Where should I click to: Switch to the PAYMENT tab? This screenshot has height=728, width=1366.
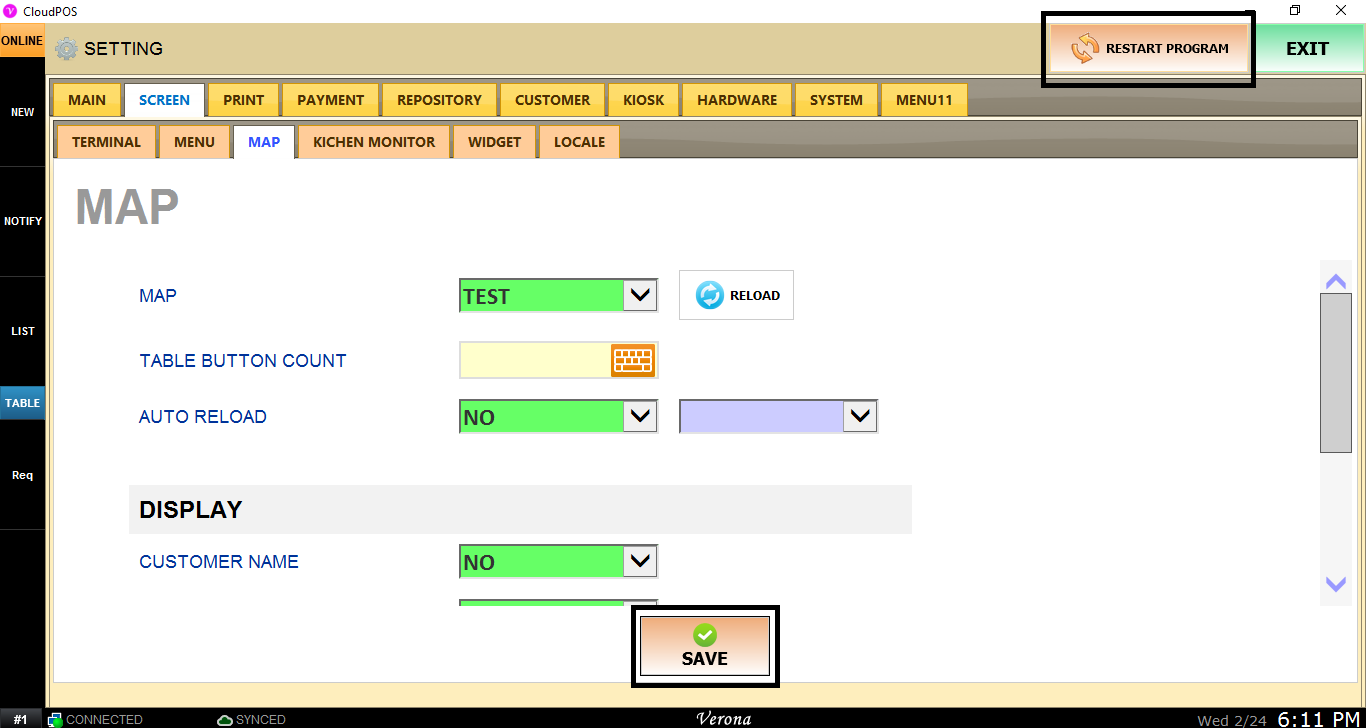coord(330,100)
